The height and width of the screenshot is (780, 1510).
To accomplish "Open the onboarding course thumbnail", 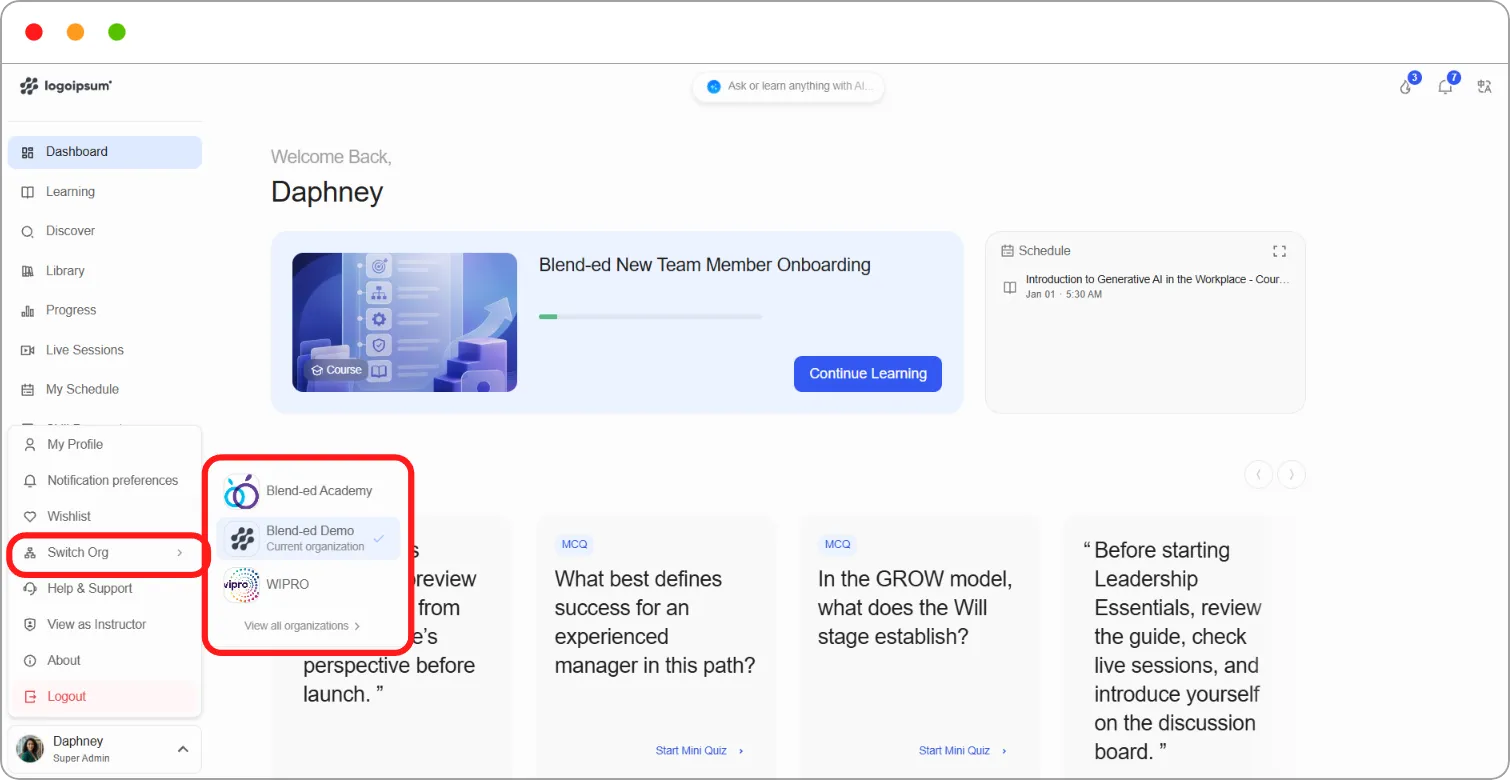I will [405, 322].
